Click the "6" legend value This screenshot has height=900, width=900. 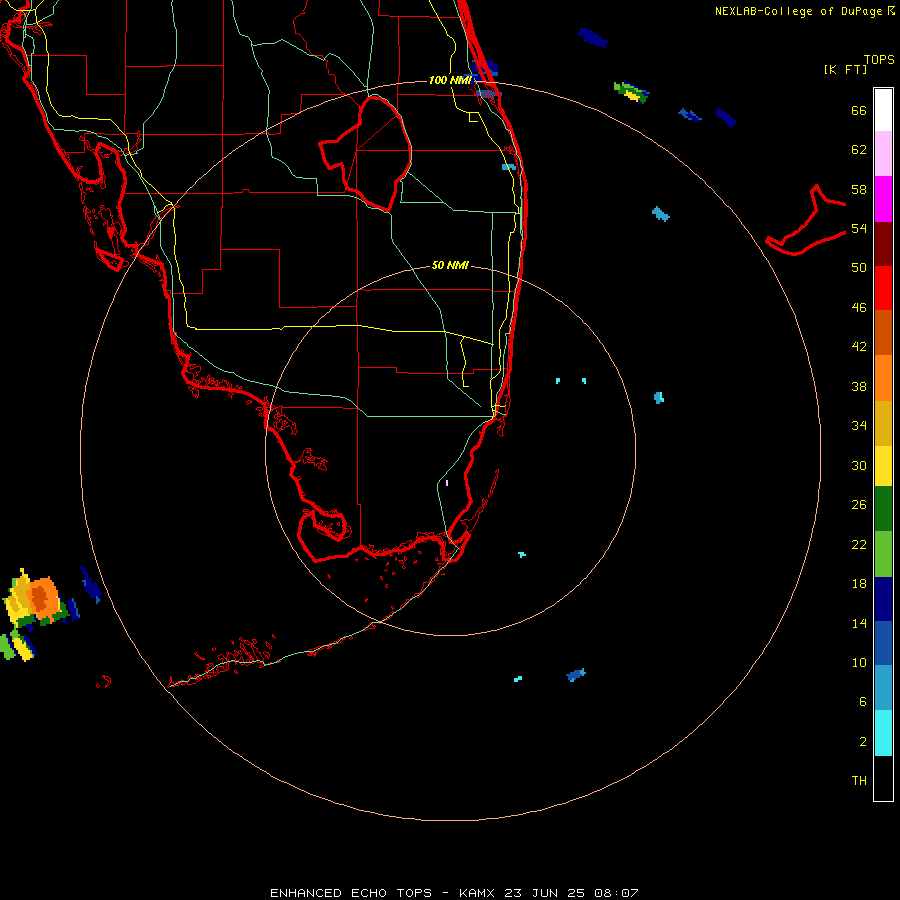click(863, 701)
